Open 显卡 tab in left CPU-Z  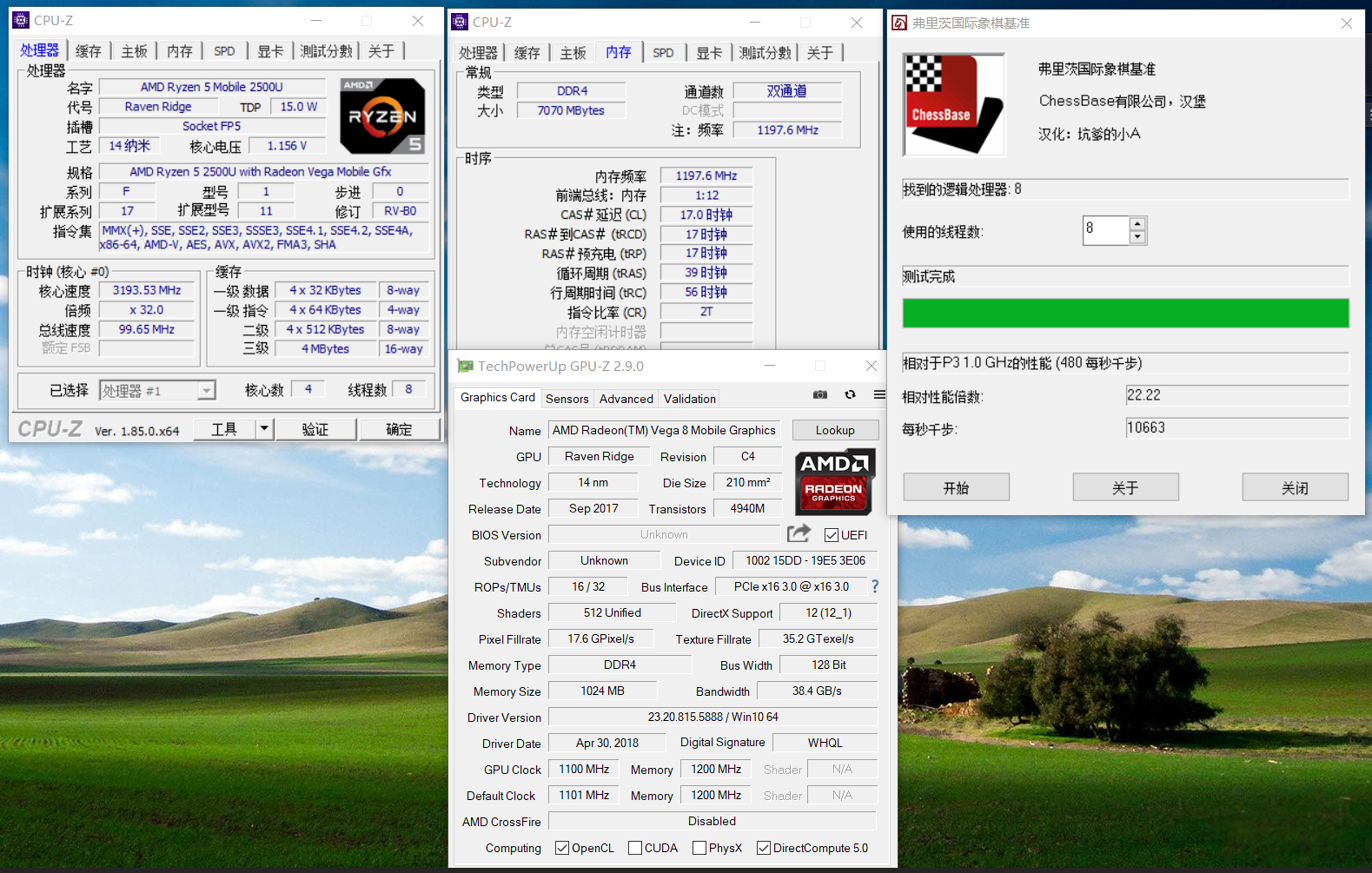pos(271,51)
